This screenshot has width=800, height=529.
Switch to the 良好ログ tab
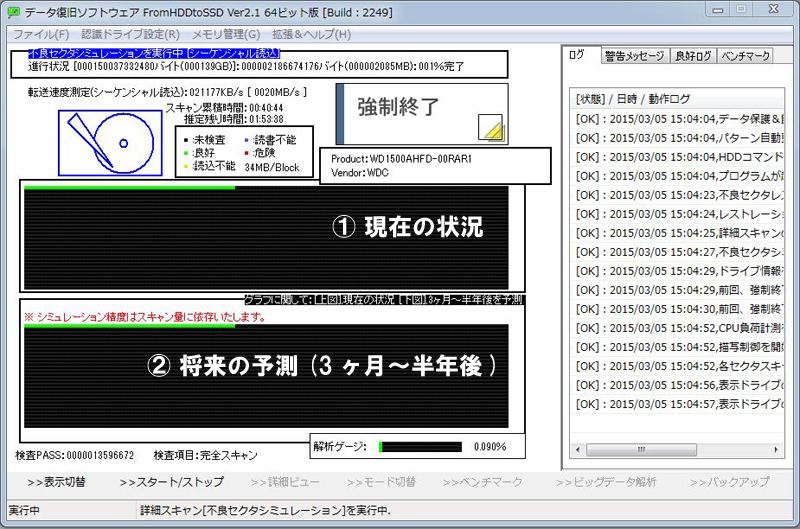click(692, 55)
